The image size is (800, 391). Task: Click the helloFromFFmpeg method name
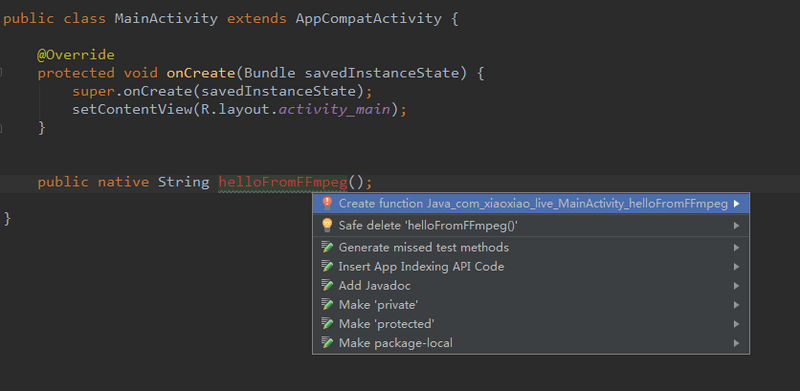[x=283, y=182]
